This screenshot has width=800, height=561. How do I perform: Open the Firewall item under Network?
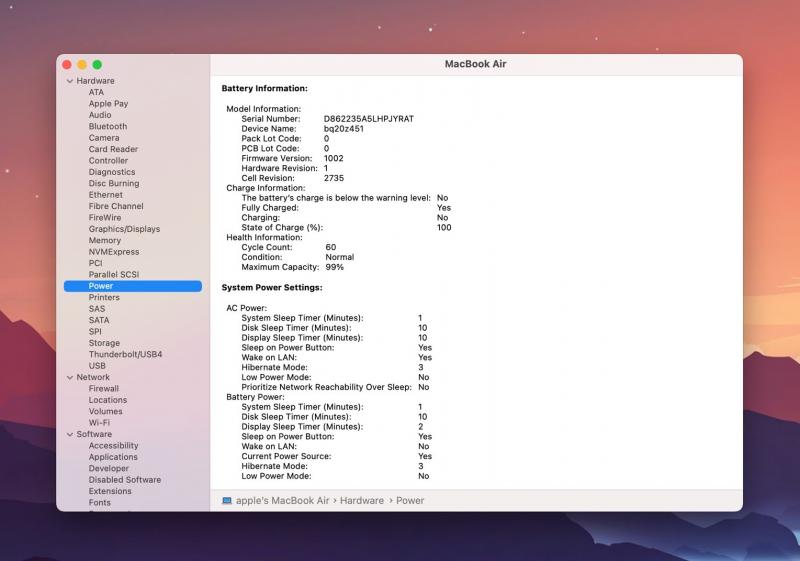(x=103, y=388)
